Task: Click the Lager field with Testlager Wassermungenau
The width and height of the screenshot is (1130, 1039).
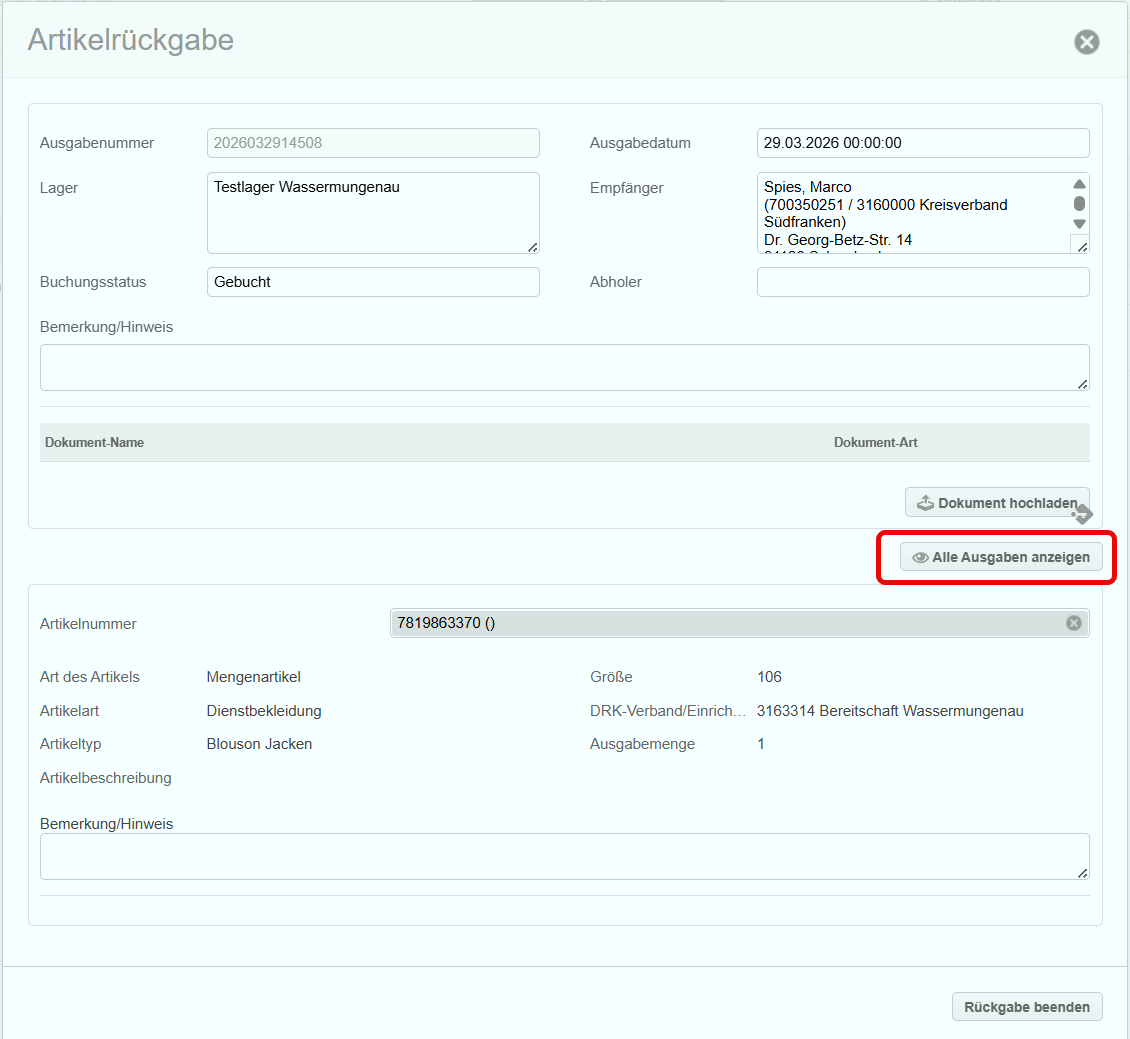Action: click(370, 210)
